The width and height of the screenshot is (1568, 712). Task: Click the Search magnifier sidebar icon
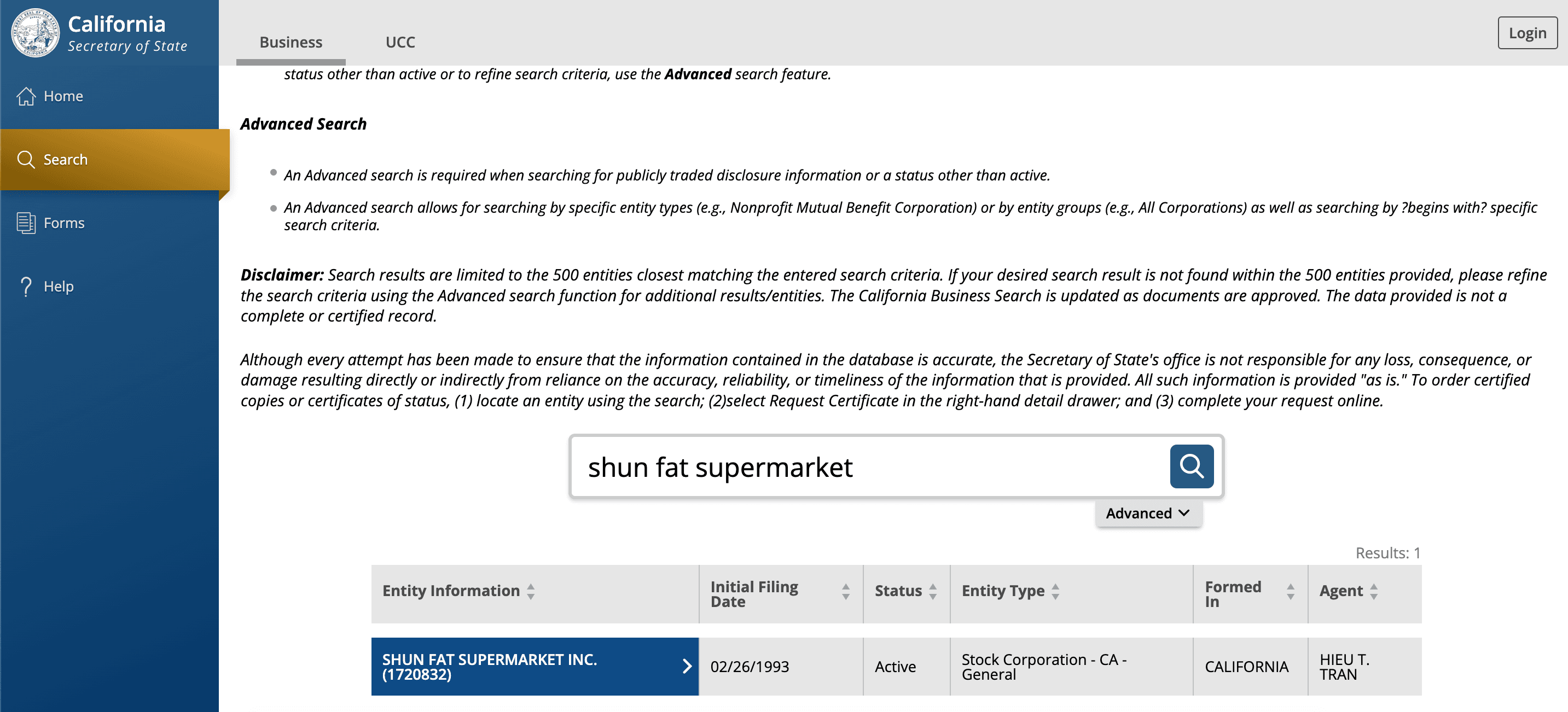(26, 160)
